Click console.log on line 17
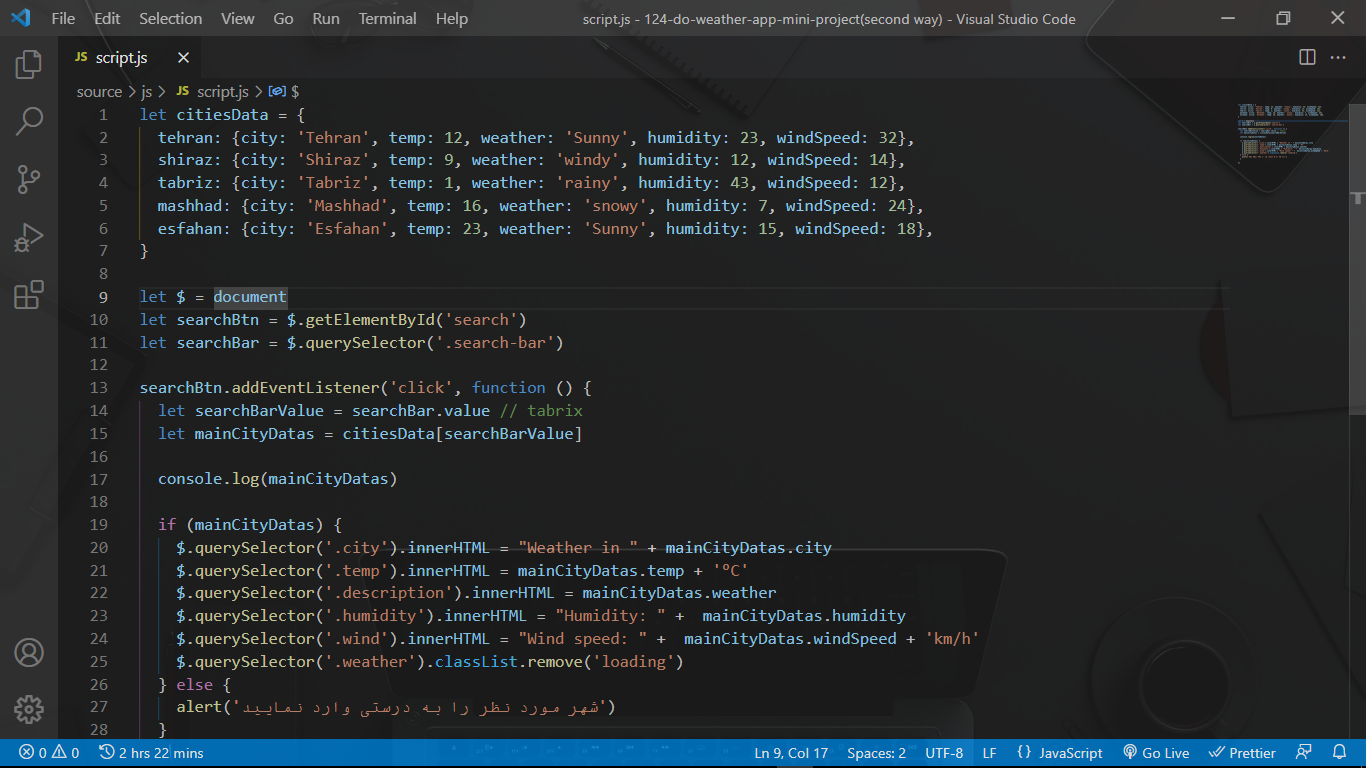This screenshot has width=1366, height=768. 208,479
